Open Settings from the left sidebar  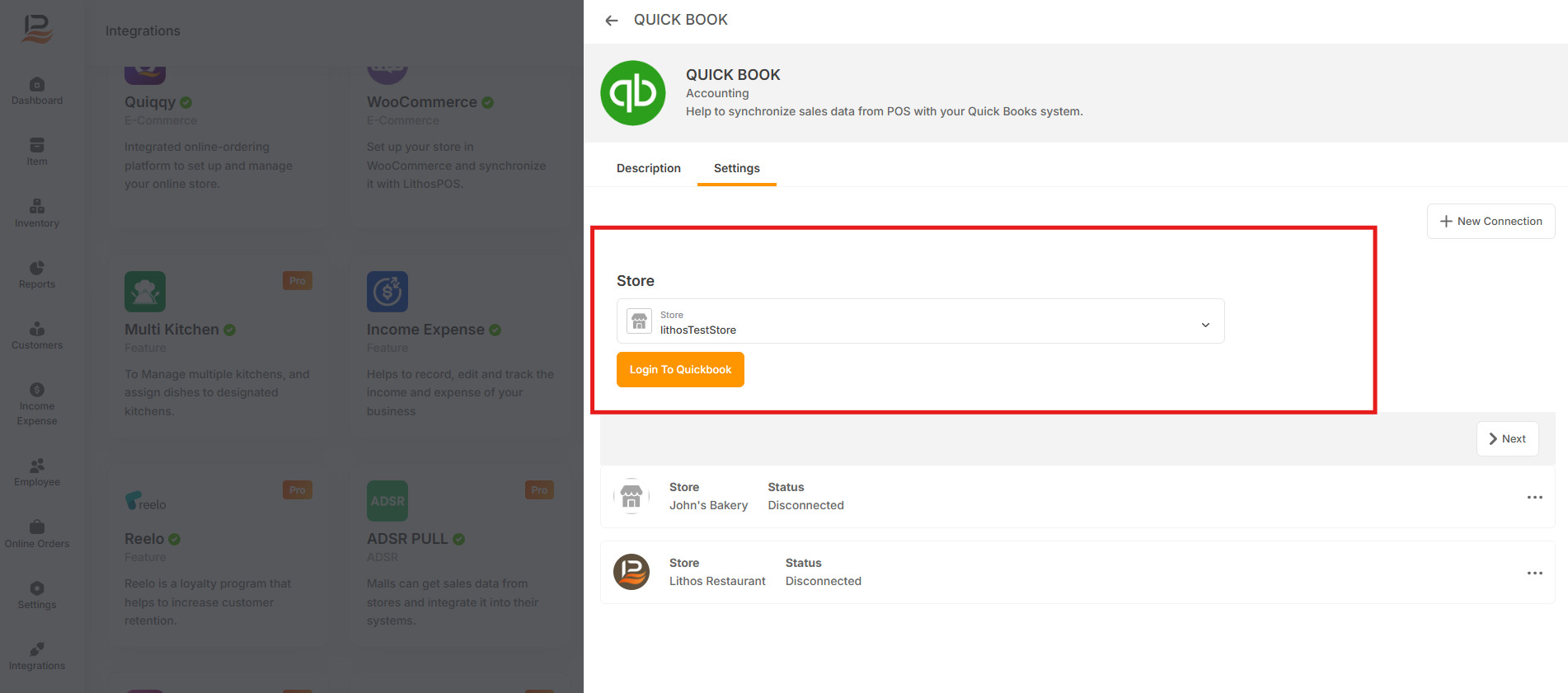(37, 595)
